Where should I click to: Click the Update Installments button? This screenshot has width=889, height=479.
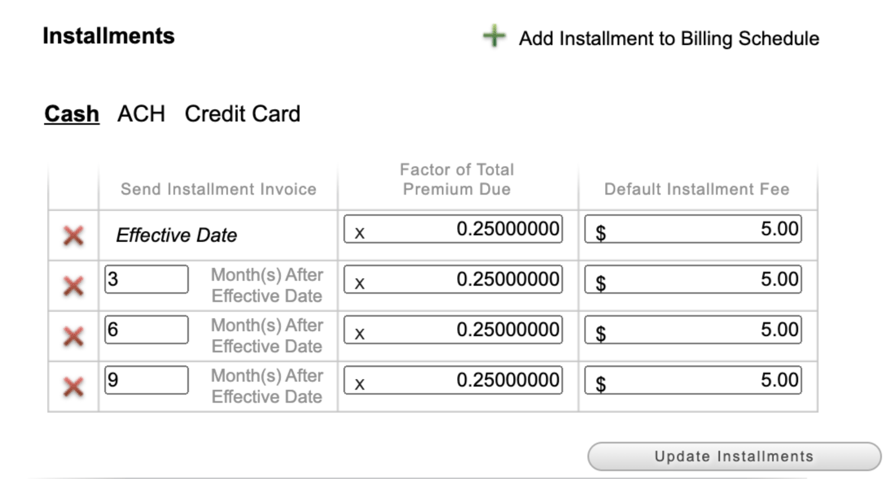coord(734,456)
